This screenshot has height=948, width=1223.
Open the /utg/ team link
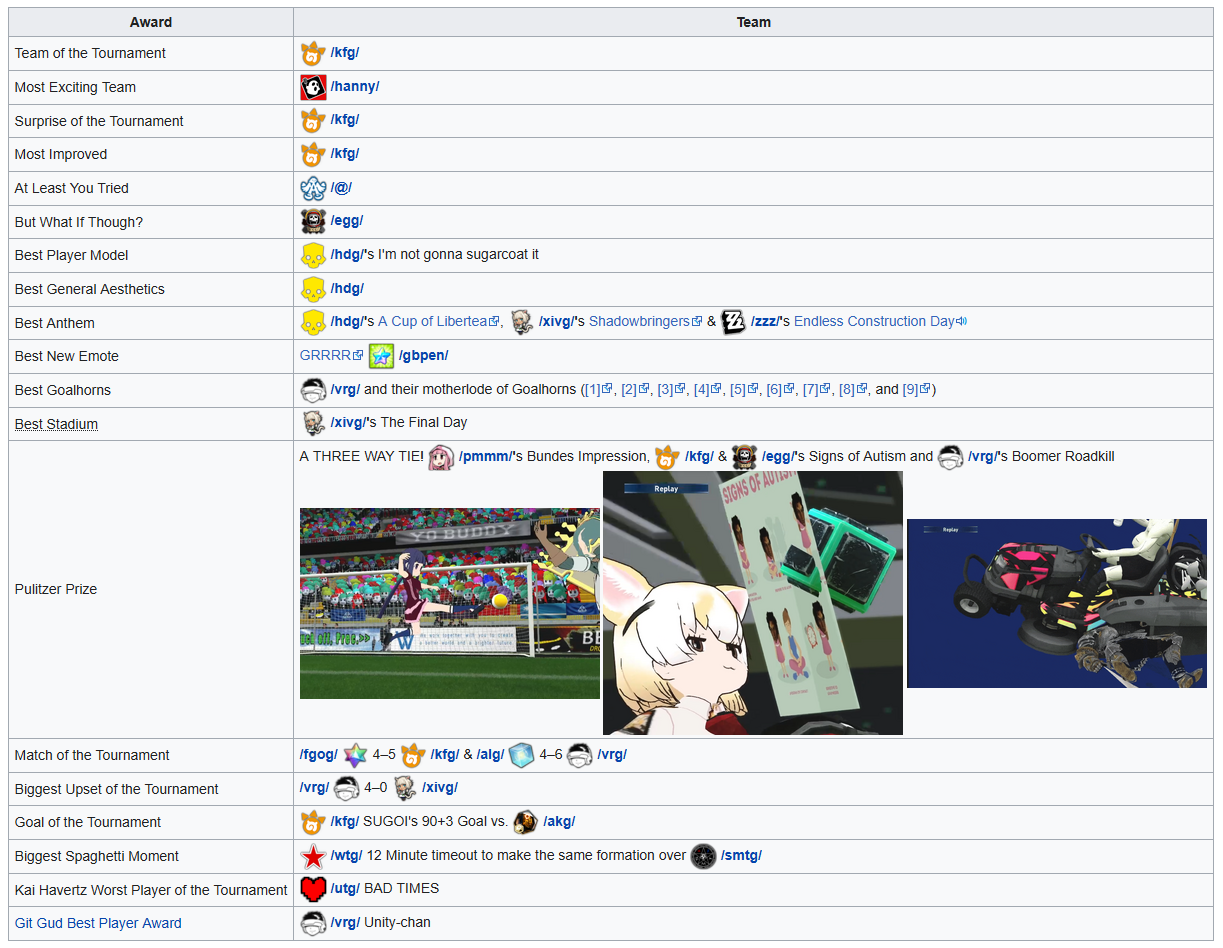click(346, 888)
